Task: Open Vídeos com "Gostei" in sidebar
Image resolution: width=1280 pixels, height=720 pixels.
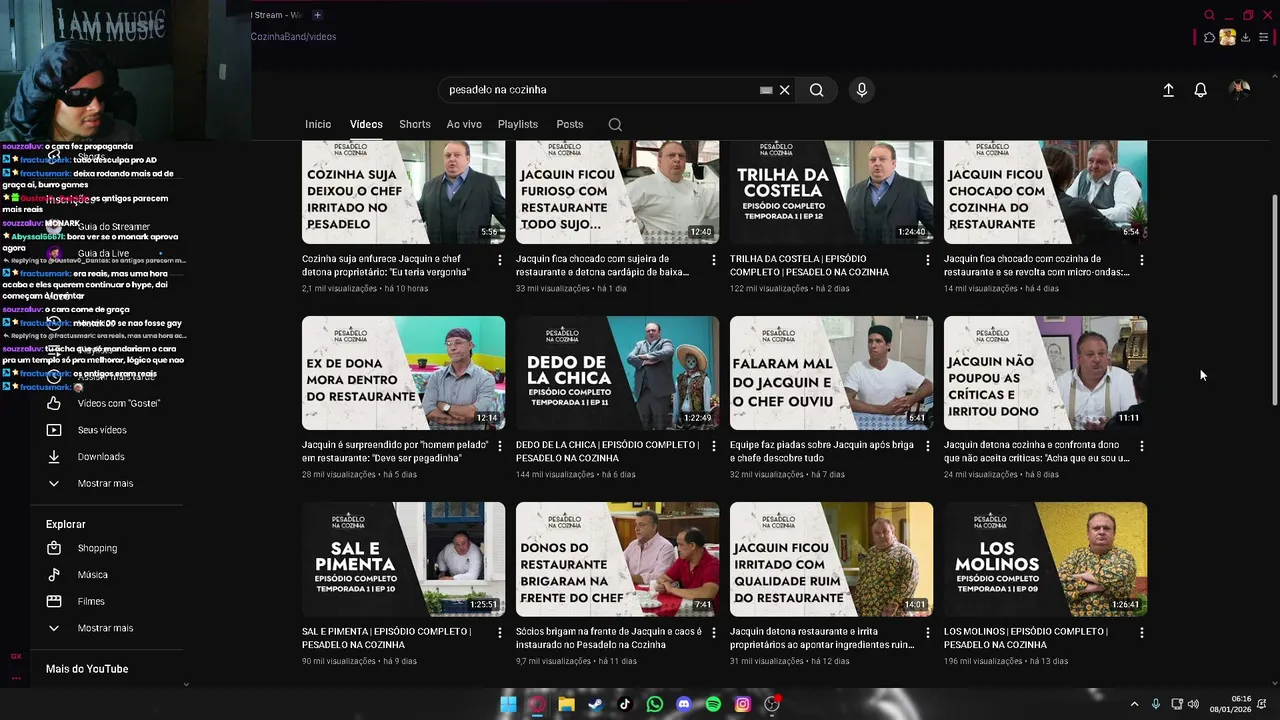Action: (118, 403)
